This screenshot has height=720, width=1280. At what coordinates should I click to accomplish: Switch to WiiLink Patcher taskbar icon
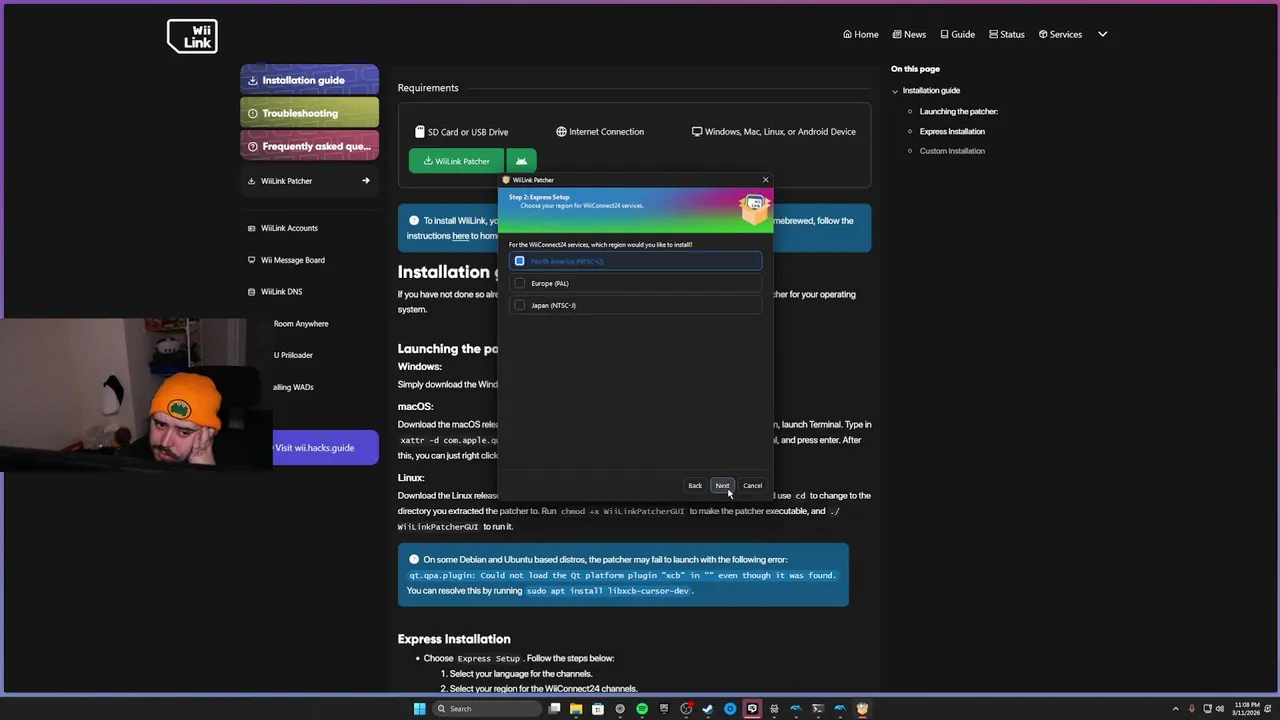click(862, 709)
